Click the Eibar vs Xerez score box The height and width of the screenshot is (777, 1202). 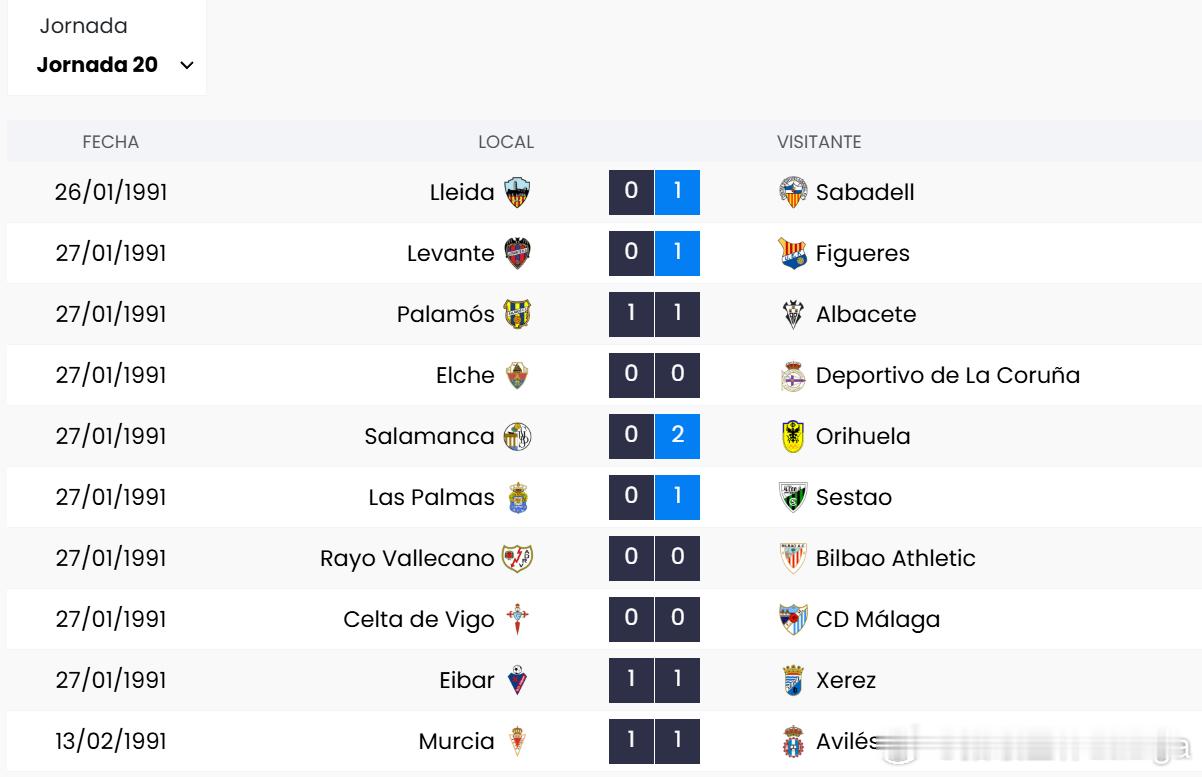point(654,680)
